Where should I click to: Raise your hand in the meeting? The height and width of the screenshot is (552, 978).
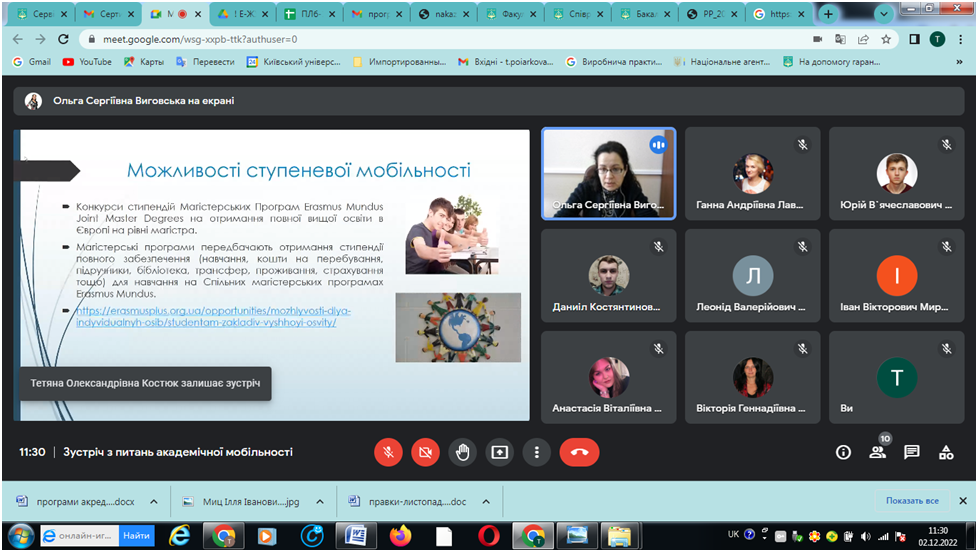(x=462, y=452)
